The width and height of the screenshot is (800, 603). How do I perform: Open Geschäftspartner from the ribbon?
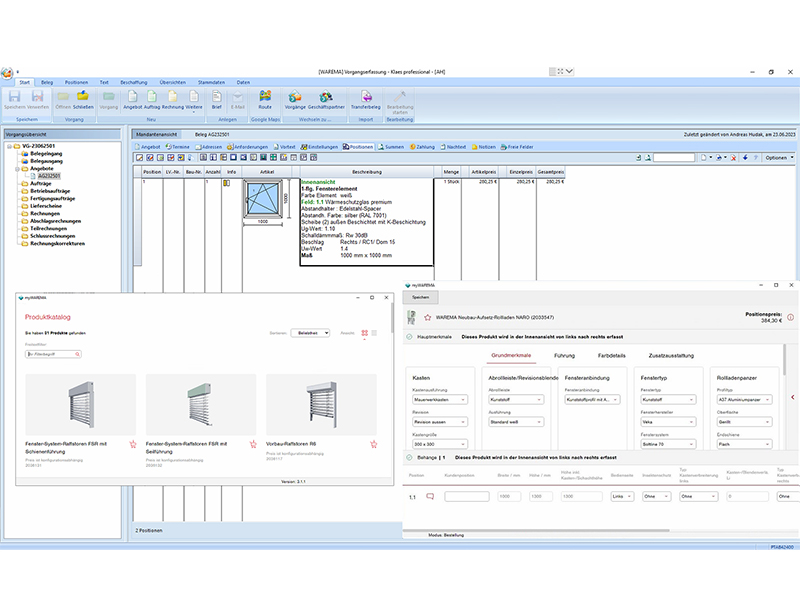tap(327, 98)
